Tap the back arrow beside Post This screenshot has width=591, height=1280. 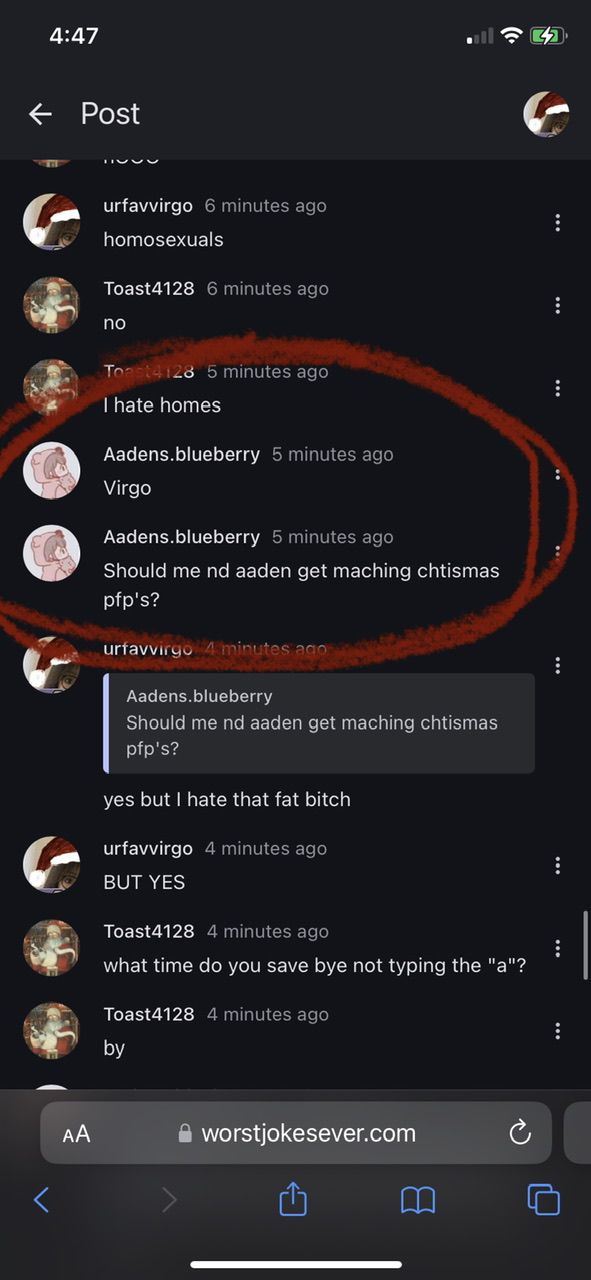40,114
